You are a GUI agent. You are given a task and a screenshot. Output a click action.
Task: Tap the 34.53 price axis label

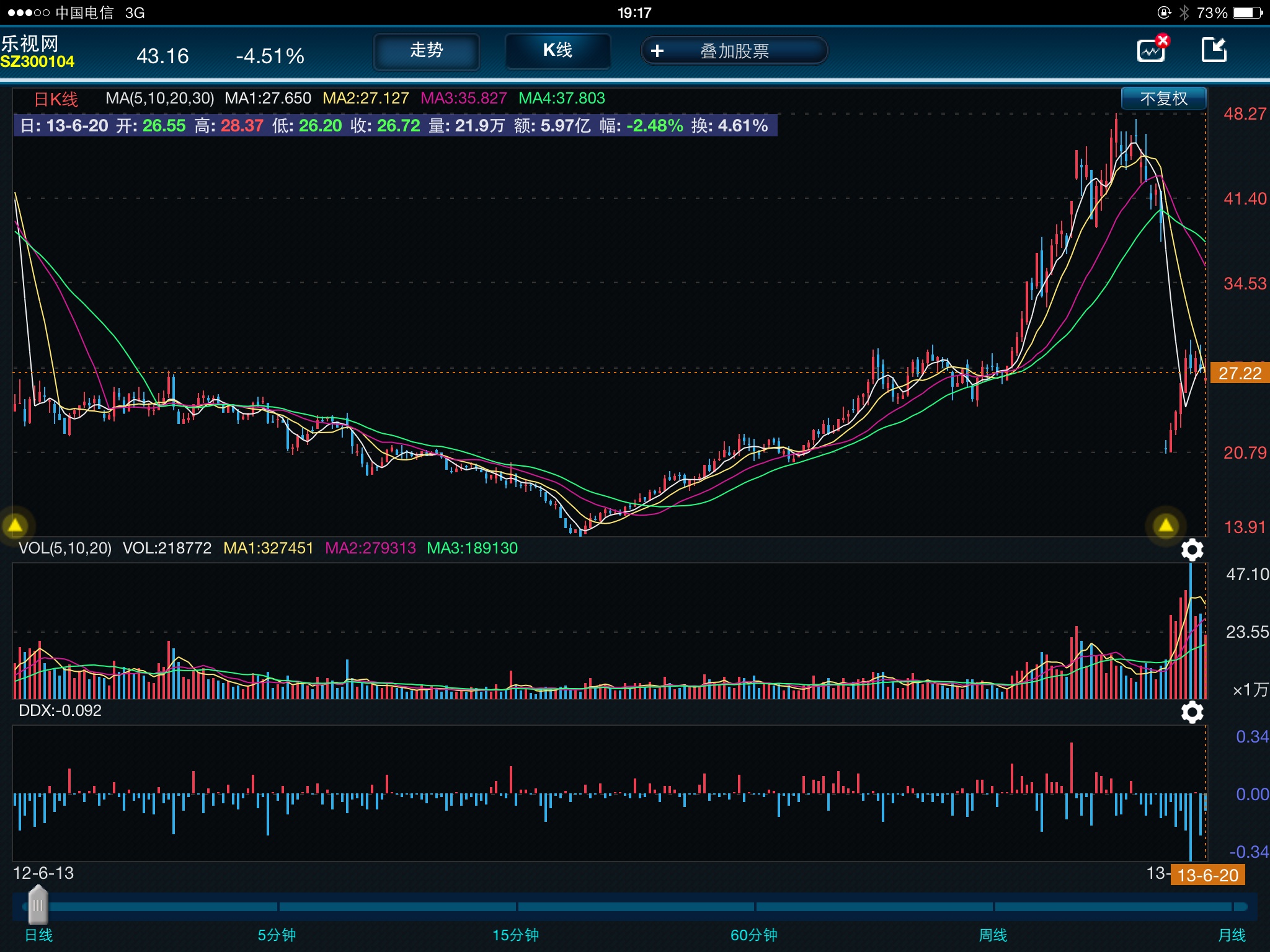click(x=1245, y=284)
